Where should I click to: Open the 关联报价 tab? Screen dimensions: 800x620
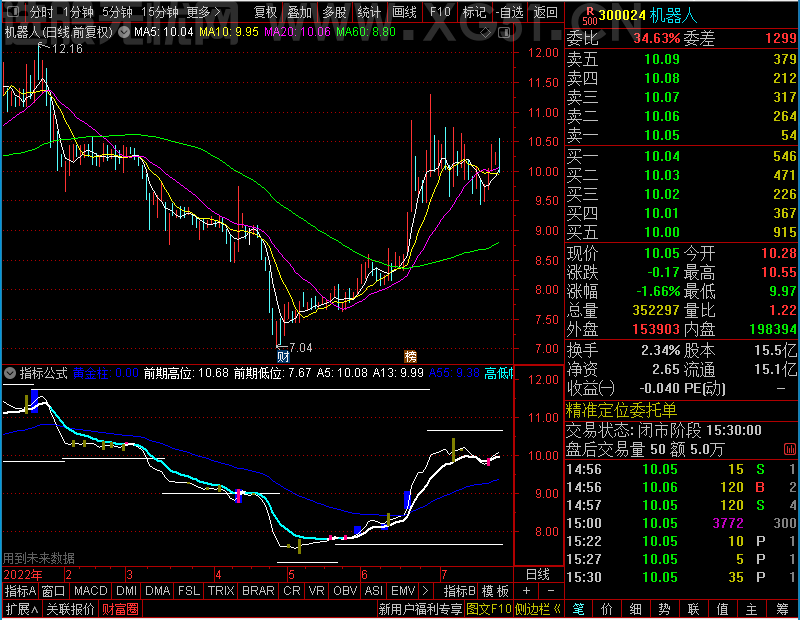coord(70,609)
